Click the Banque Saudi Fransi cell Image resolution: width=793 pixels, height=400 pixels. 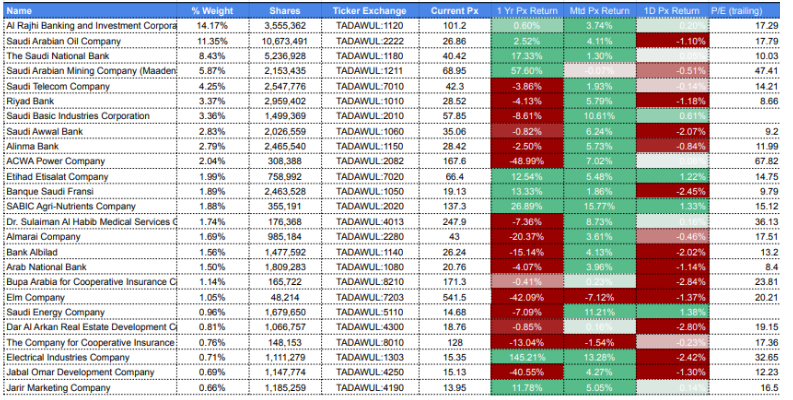(x=90, y=191)
